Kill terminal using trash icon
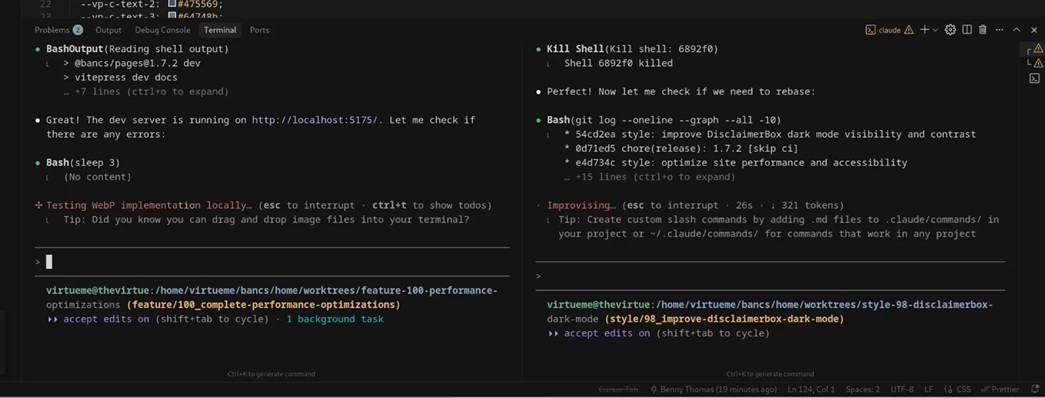Viewport: 1045px width, 398px height. (982, 30)
